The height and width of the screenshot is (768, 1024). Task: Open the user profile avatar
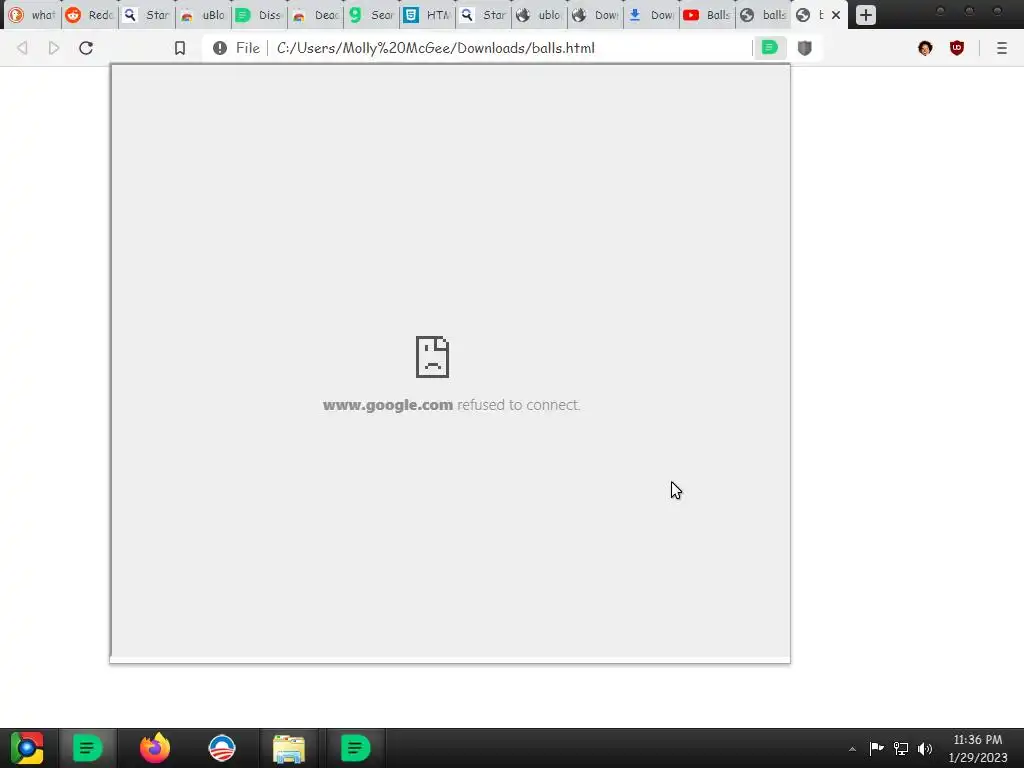point(925,48)
